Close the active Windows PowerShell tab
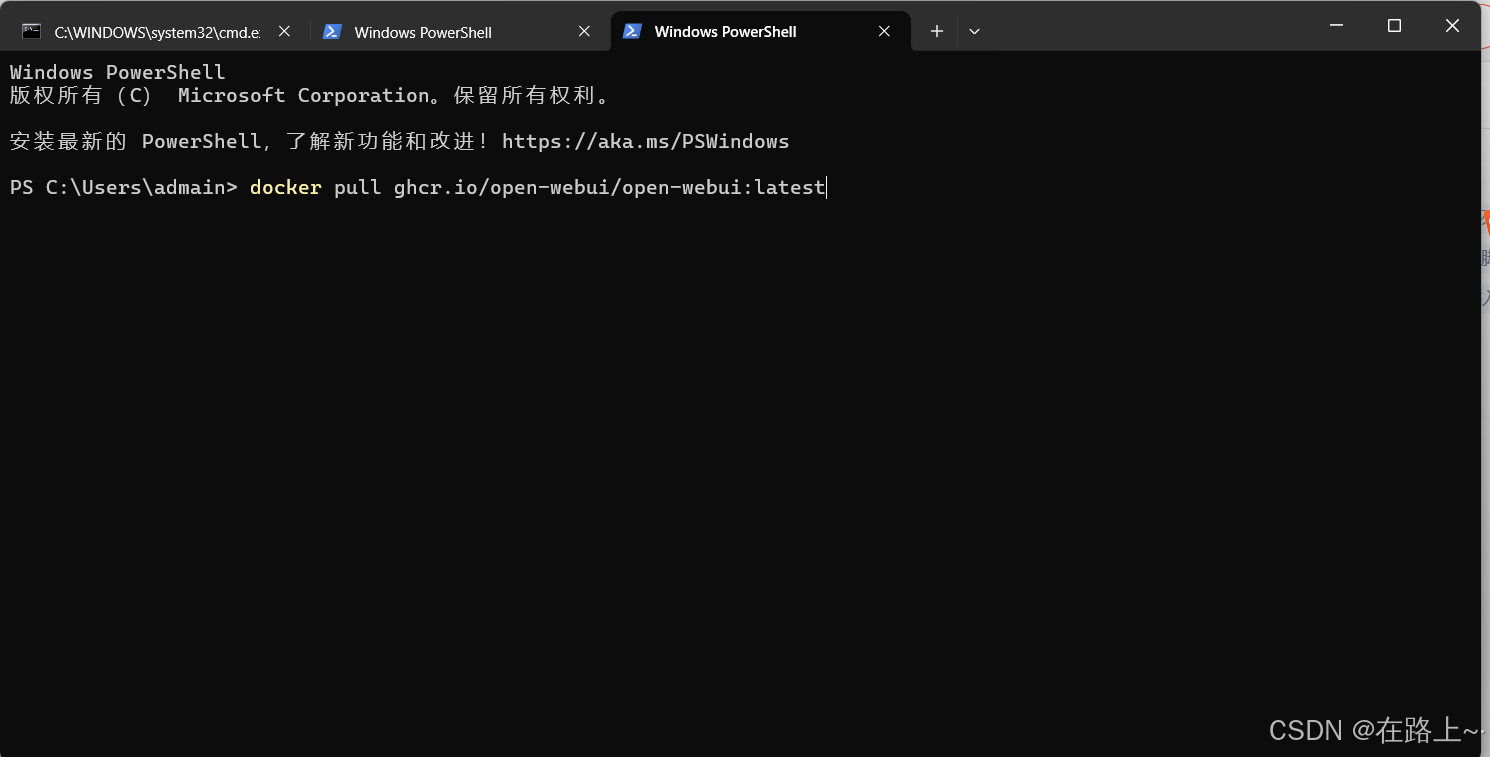 point(884,31)
